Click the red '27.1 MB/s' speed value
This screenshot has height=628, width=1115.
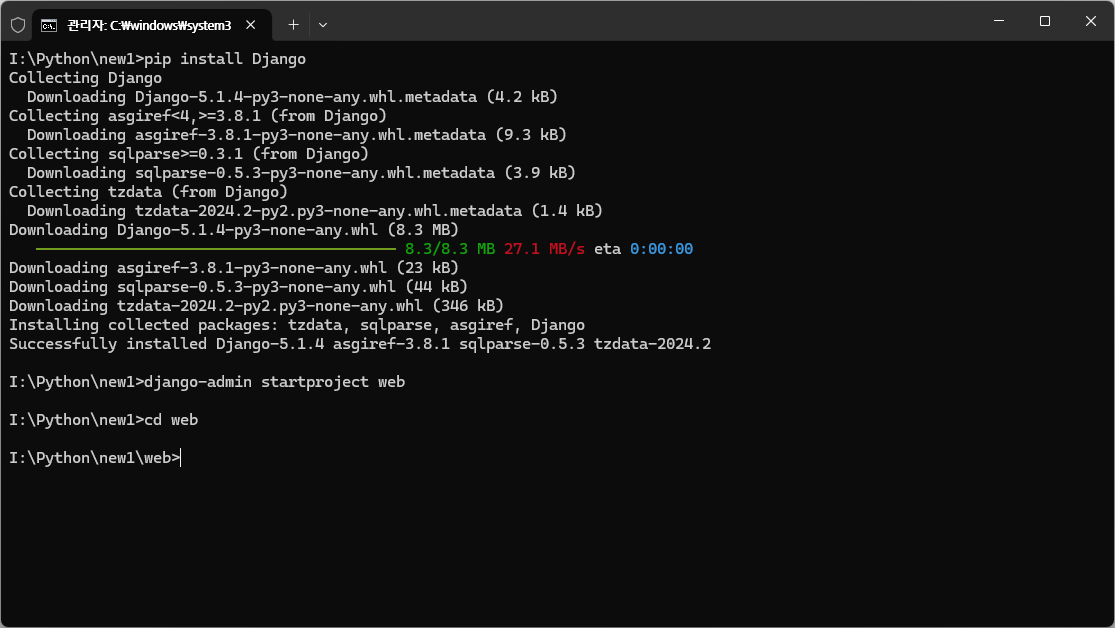[544, 249]
